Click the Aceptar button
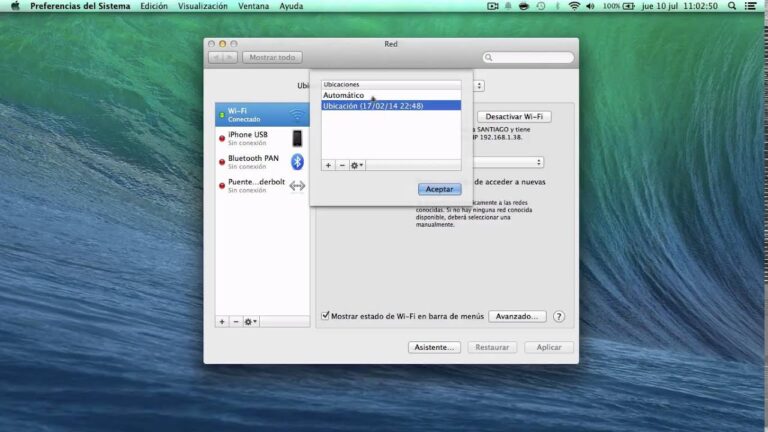This screenshot has height=432, width=768. 439,189
